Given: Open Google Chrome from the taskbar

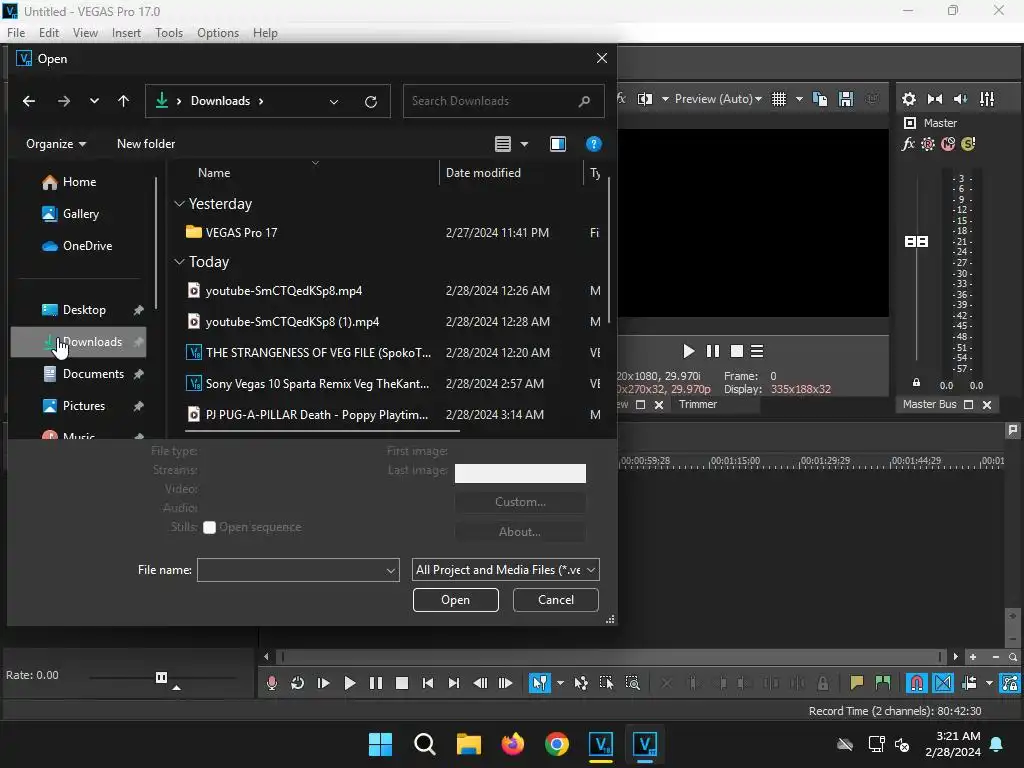Looking at the screenshot, I should tap(556, 744).
